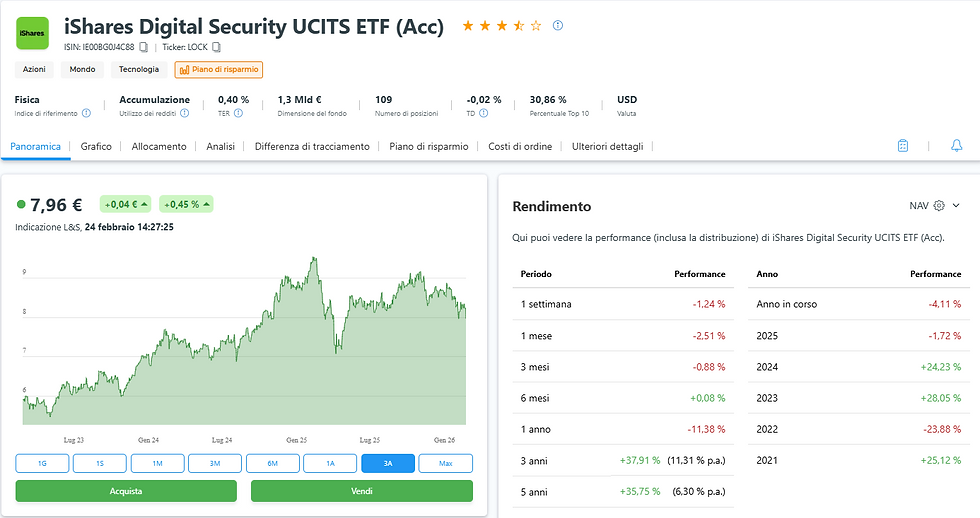Screen dimensions: 980x518
Task: Click the info icon beside the star rating
Action: point(558,26)
